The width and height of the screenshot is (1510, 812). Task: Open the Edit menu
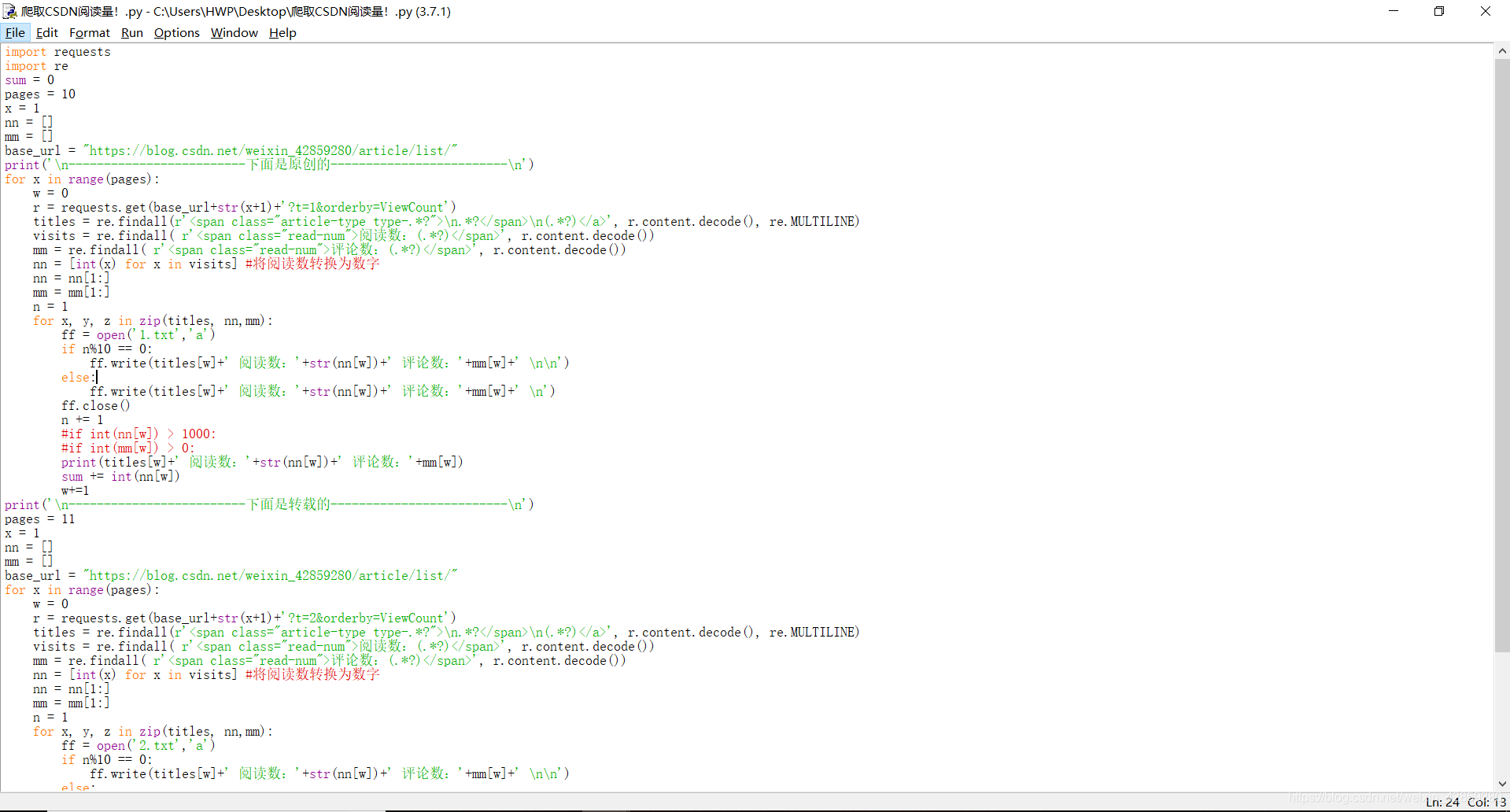[x=47, y=32]
